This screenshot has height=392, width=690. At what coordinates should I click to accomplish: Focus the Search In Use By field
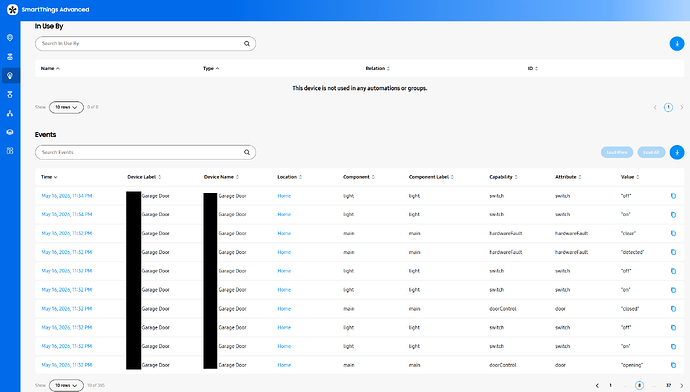tap(145, 44)
